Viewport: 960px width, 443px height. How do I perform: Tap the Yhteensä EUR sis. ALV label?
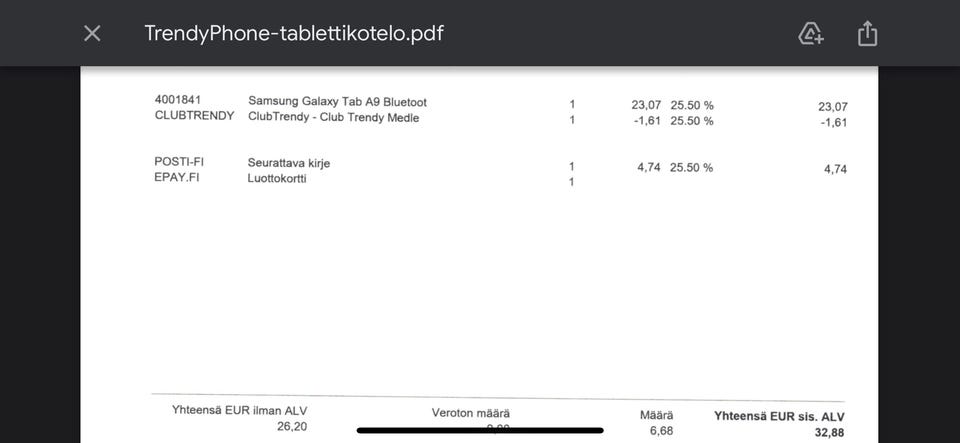pyautogui.click(x=779, y=416)
